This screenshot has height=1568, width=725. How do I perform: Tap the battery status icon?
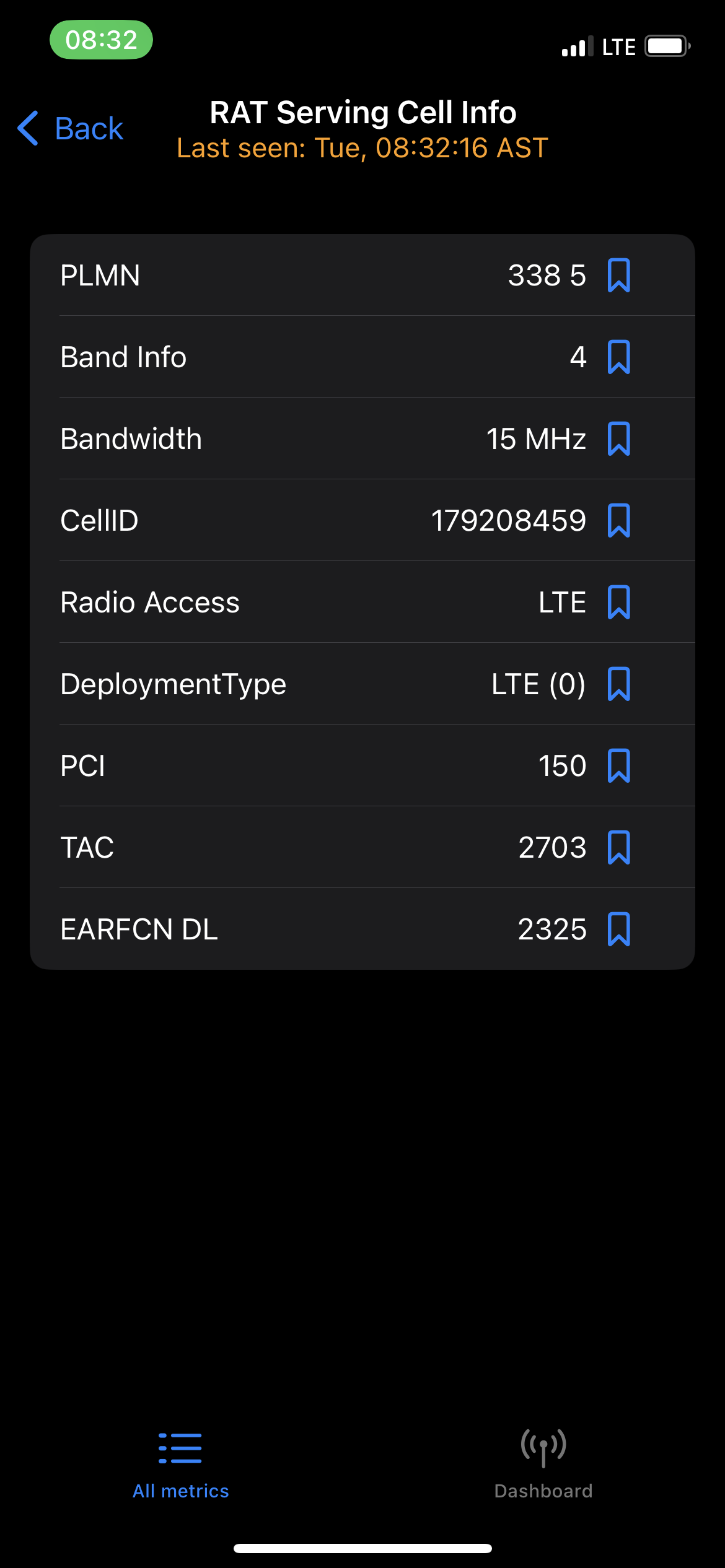667,46
